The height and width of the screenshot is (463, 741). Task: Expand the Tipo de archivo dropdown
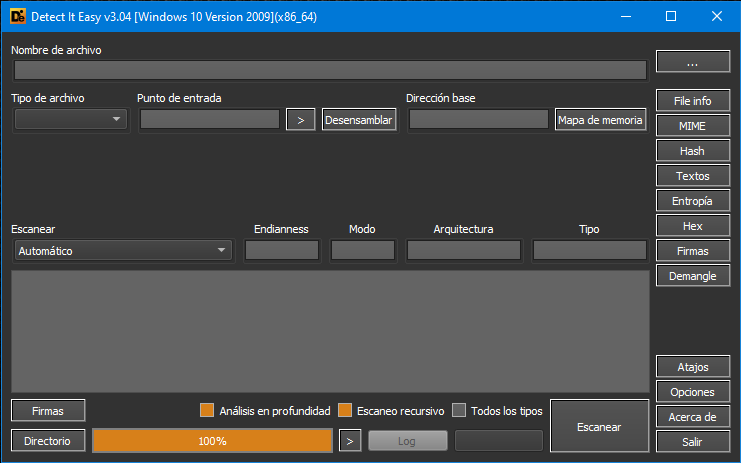[x=71, y=119]
